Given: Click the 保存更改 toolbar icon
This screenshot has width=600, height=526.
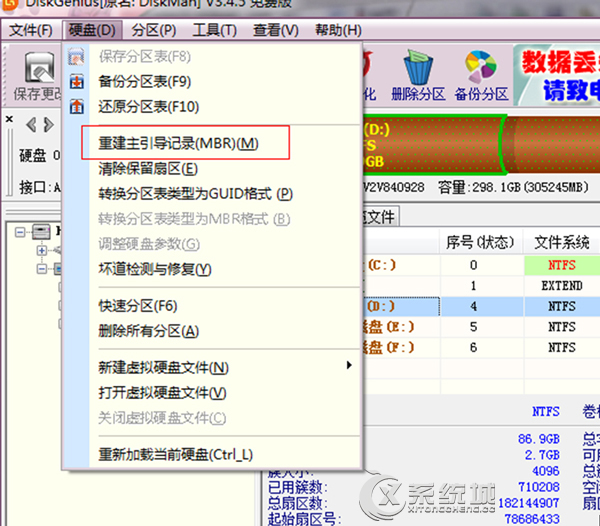Looking at the screenshot, I should 39,68.
